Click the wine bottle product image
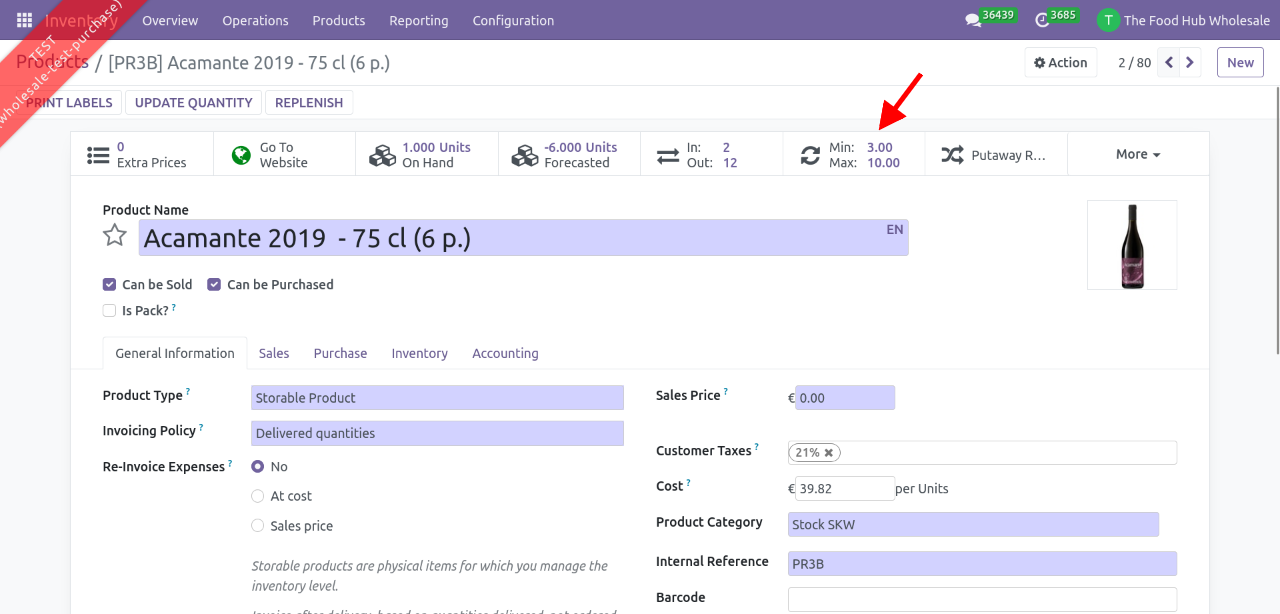The height and width of the screenshot is (614, 1280). 1132,245
